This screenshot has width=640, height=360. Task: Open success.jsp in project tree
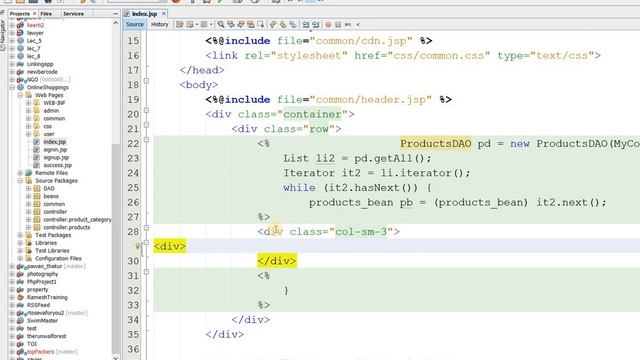pos(58,165)
